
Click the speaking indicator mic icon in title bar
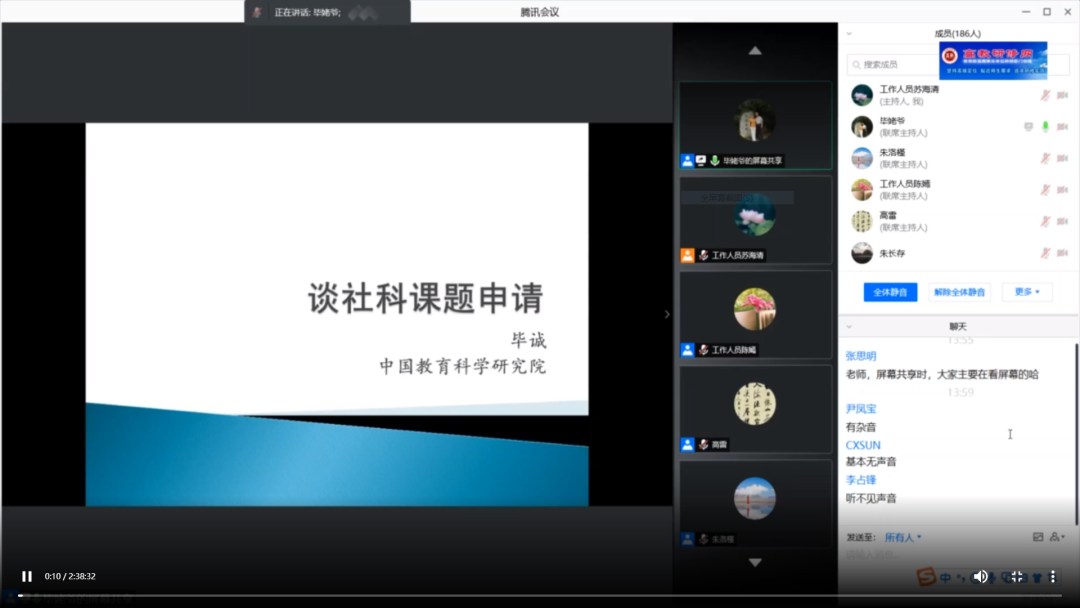pos(257,12)
